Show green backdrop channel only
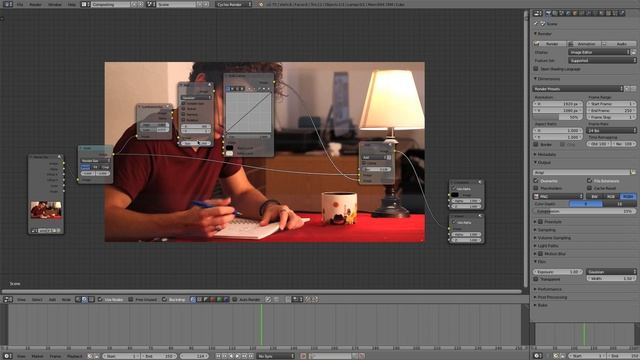This screenshot has height=360, width=640. point(219,300)
